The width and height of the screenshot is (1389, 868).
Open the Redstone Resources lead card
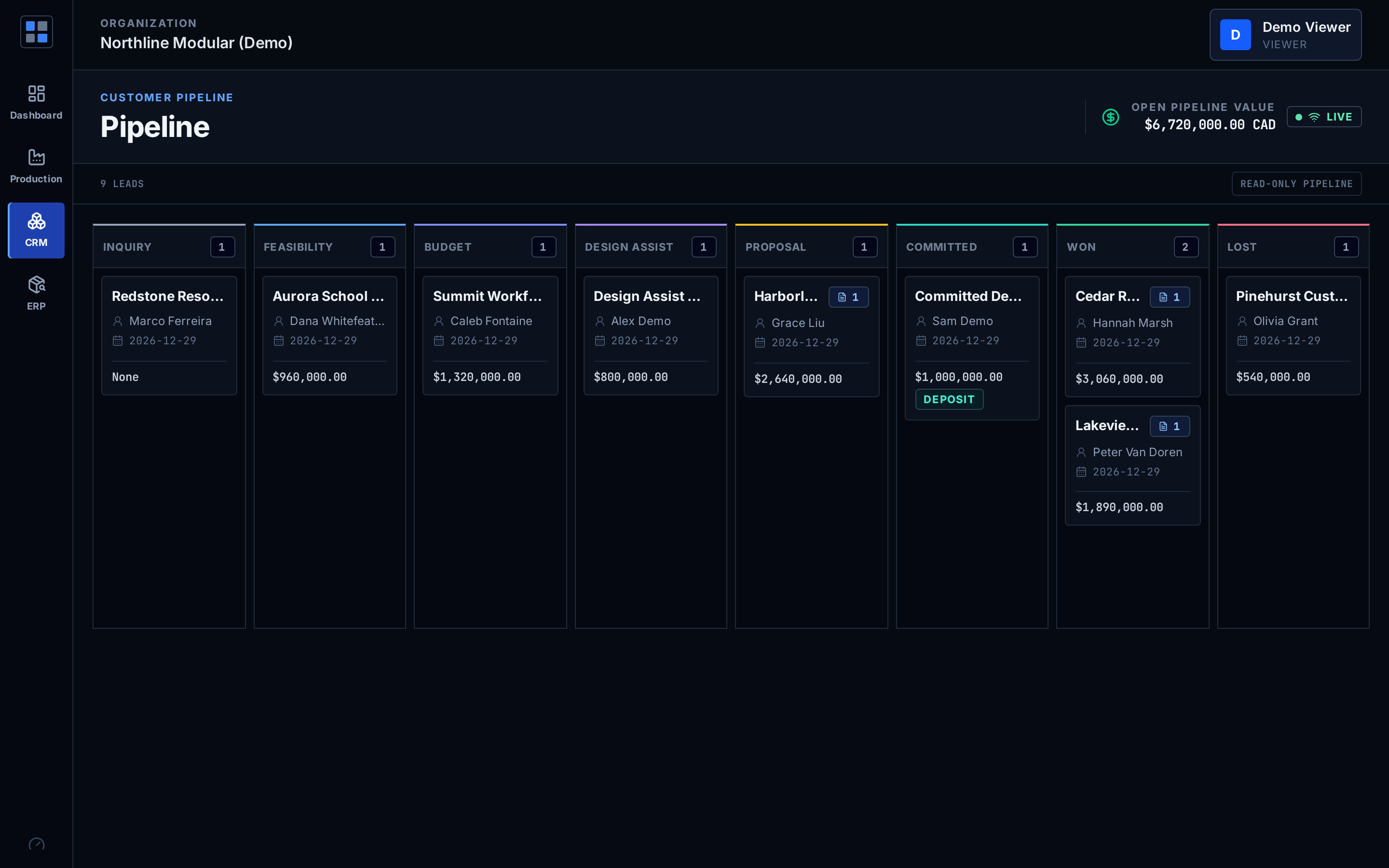coord(169,336)
